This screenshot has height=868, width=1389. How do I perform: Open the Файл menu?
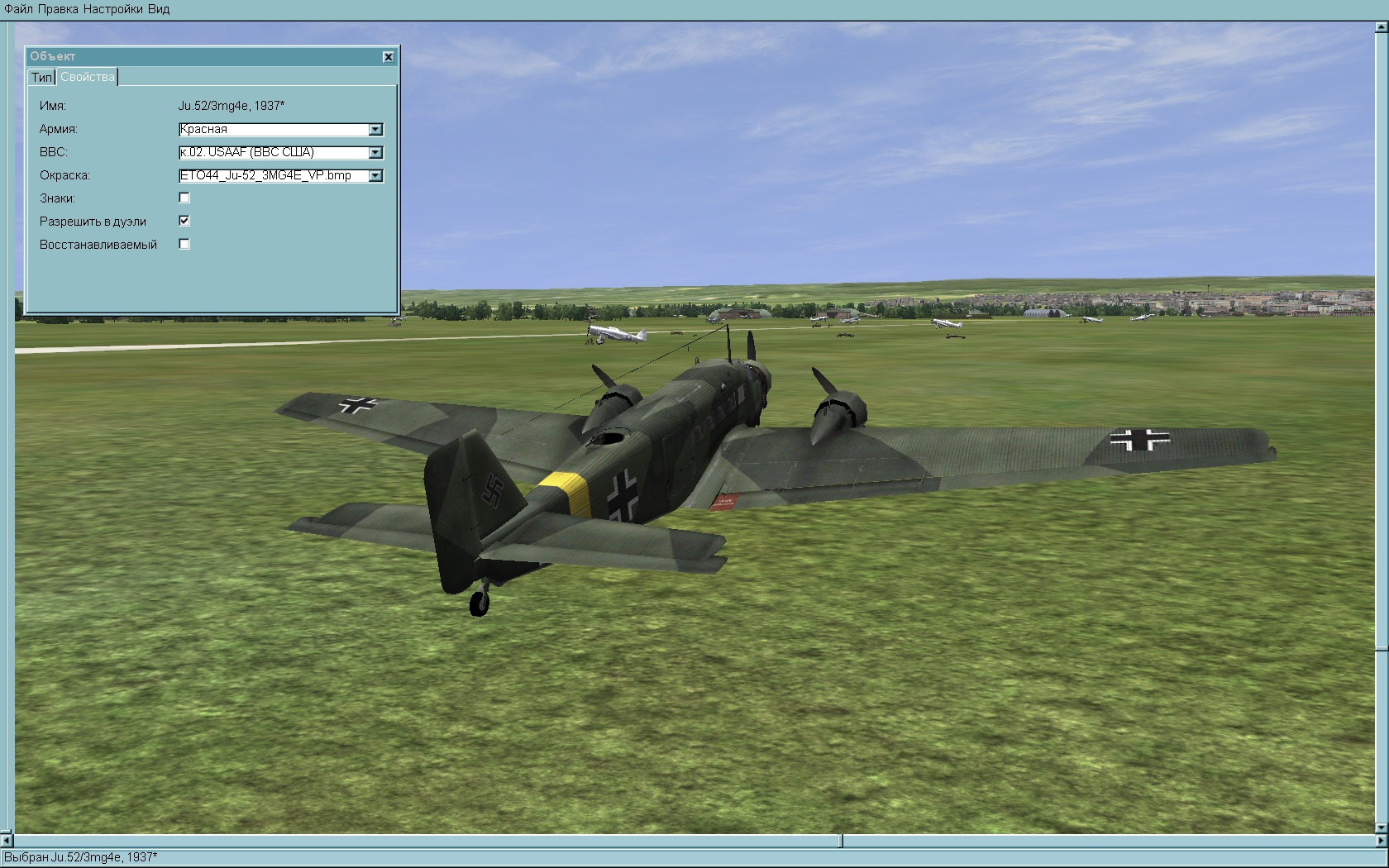pos(19,9)
